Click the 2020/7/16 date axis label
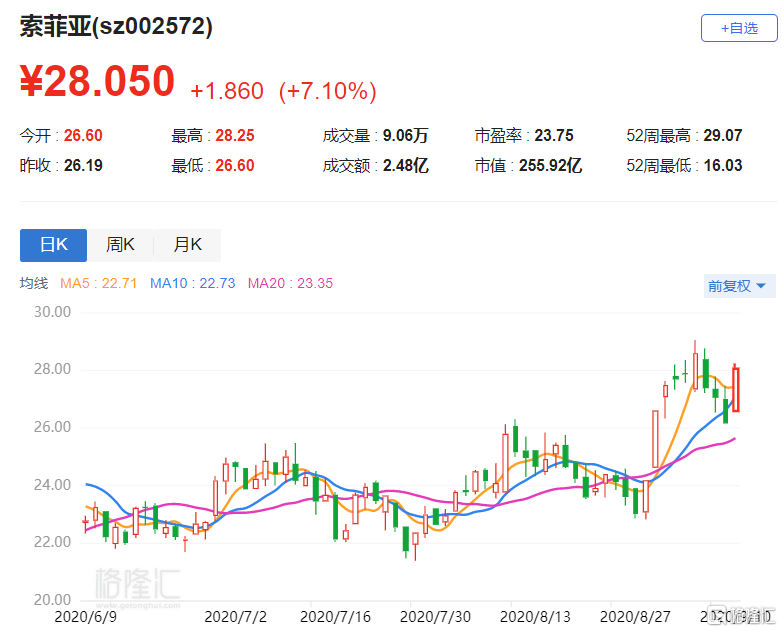 (x=335, y=617)
